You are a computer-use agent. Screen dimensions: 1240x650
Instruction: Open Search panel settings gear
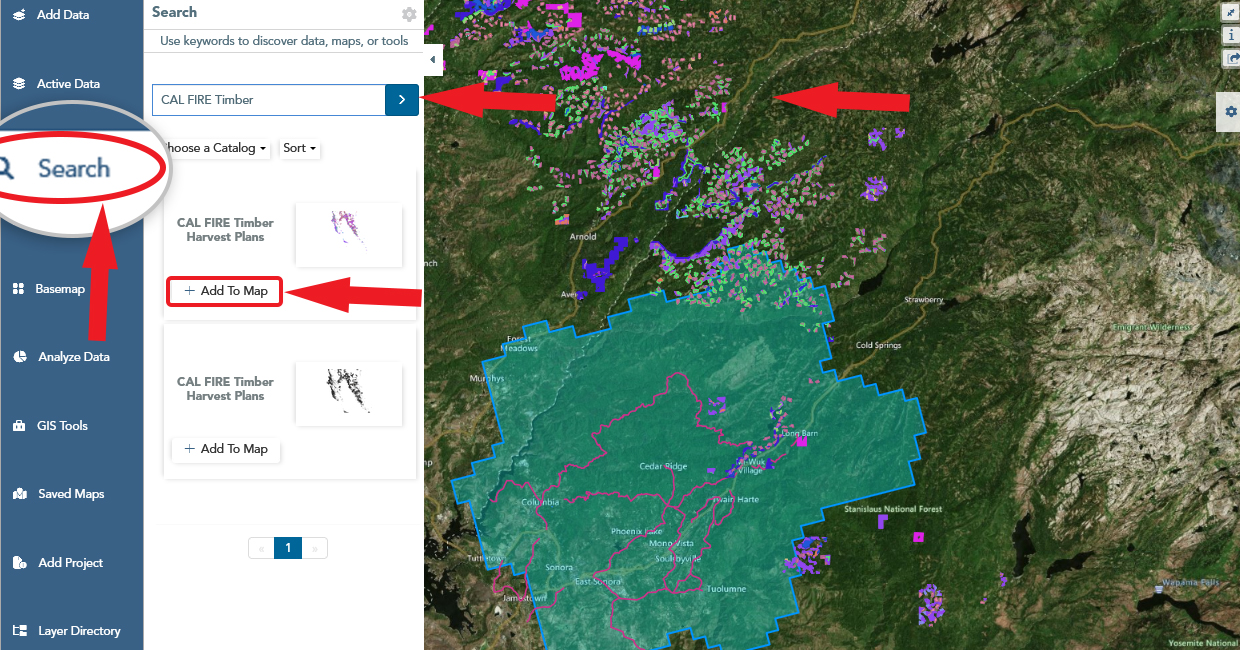pyautogui.click(x=408, y=14)
